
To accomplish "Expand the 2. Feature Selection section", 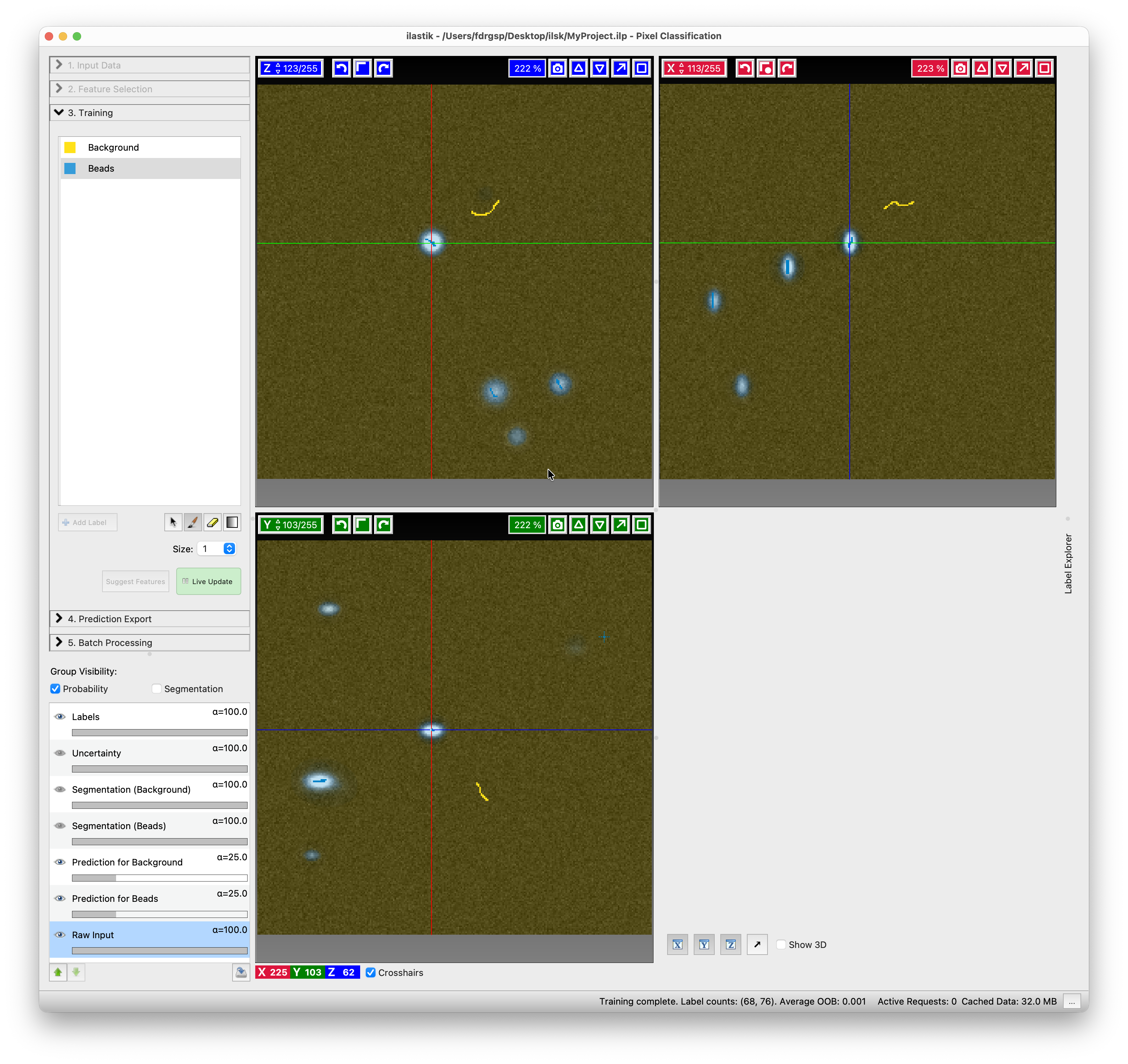I will [150, 89].
